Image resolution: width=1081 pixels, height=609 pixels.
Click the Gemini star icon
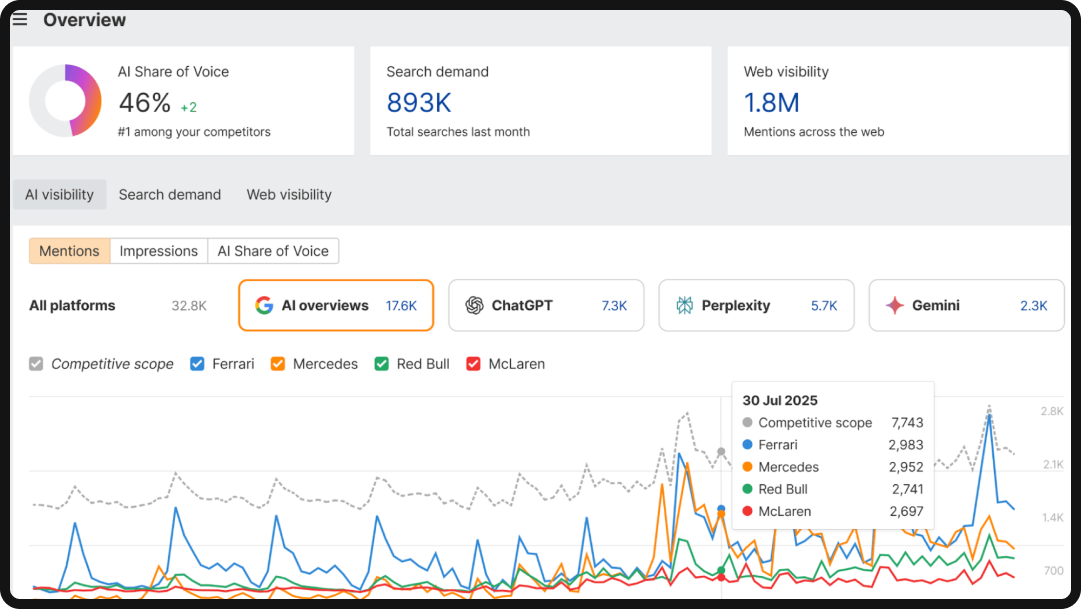click(896, 304)
